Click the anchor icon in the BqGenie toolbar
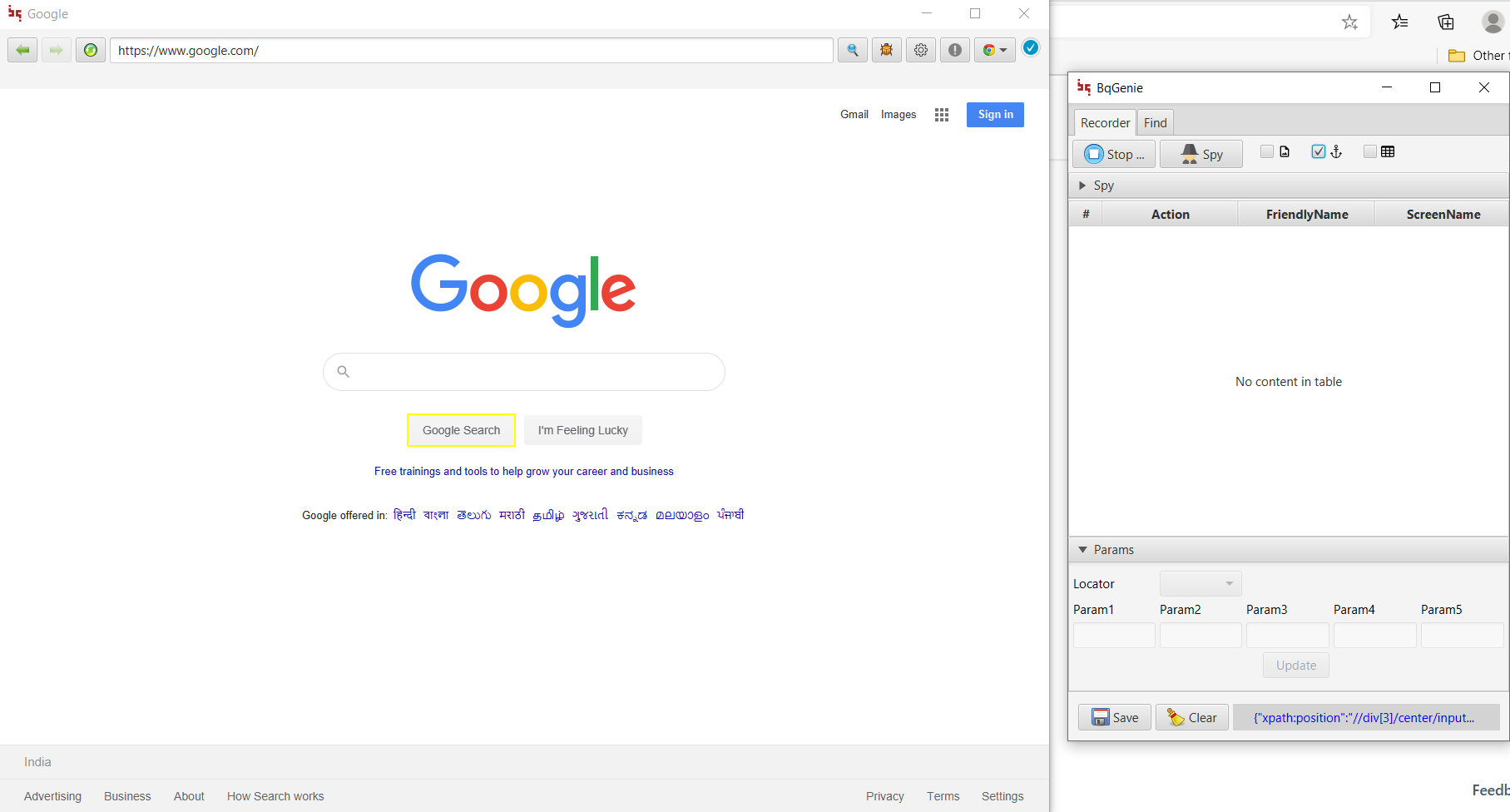The width and height of the screenshot is (1510, 812). click(1336, 151)
